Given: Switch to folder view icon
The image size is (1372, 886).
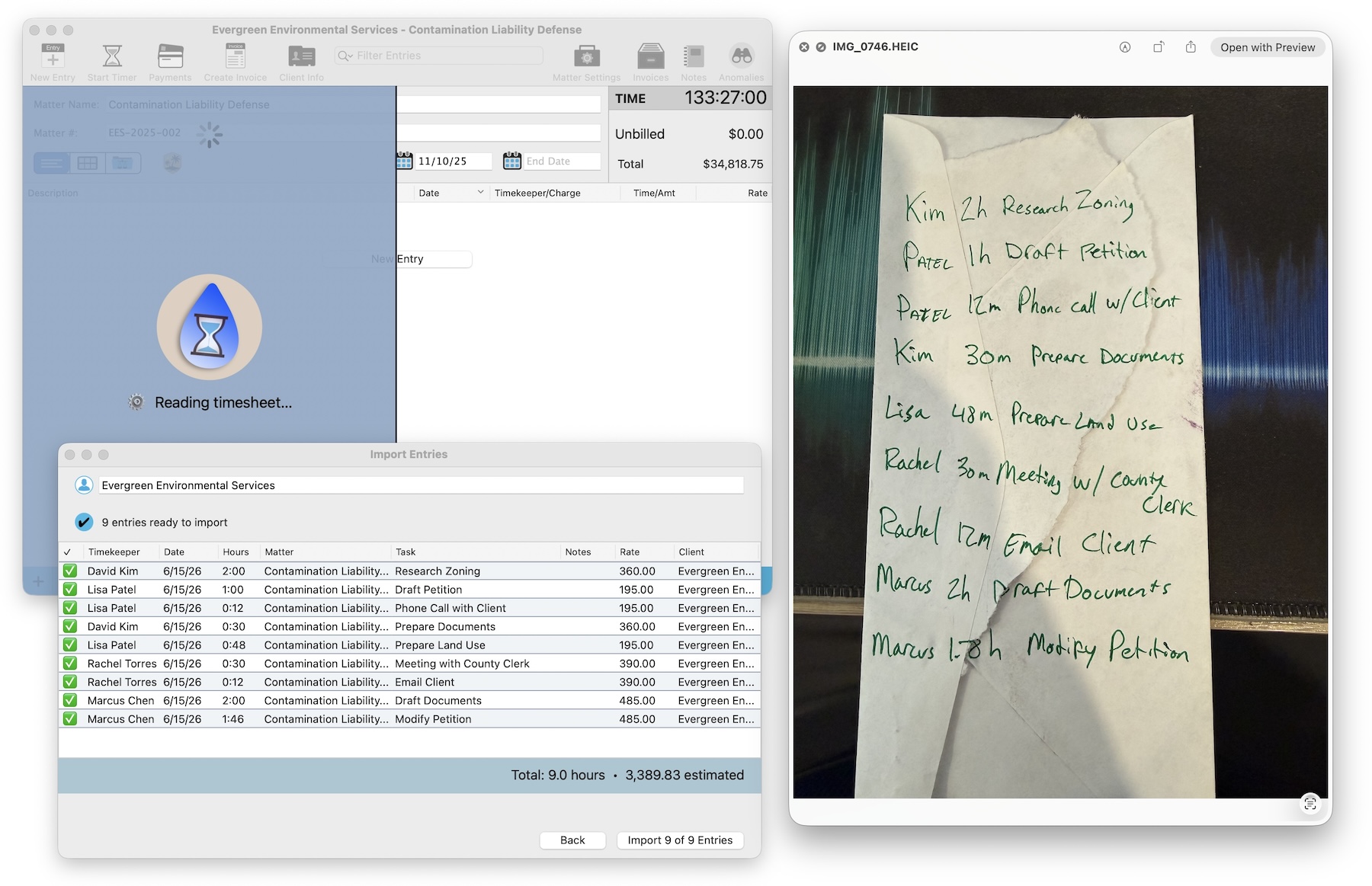Looking at the screenshot, I should coord(123,163).
